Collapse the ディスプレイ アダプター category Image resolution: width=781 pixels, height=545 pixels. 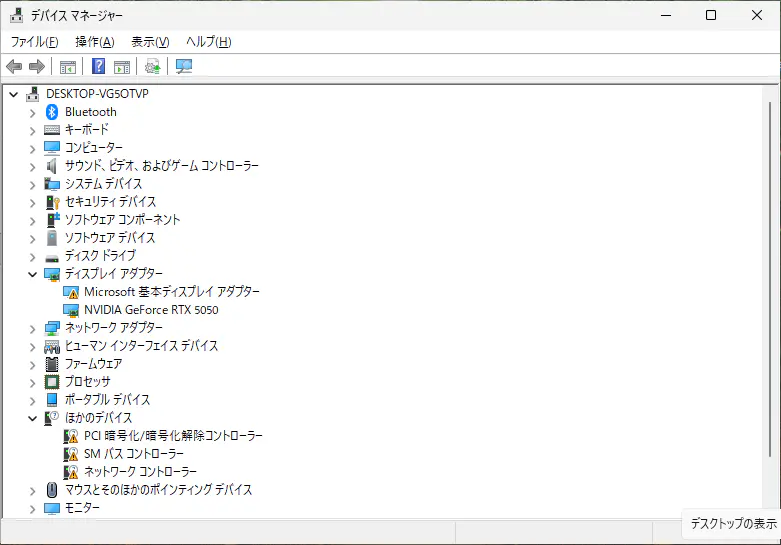tap(32, 274)
